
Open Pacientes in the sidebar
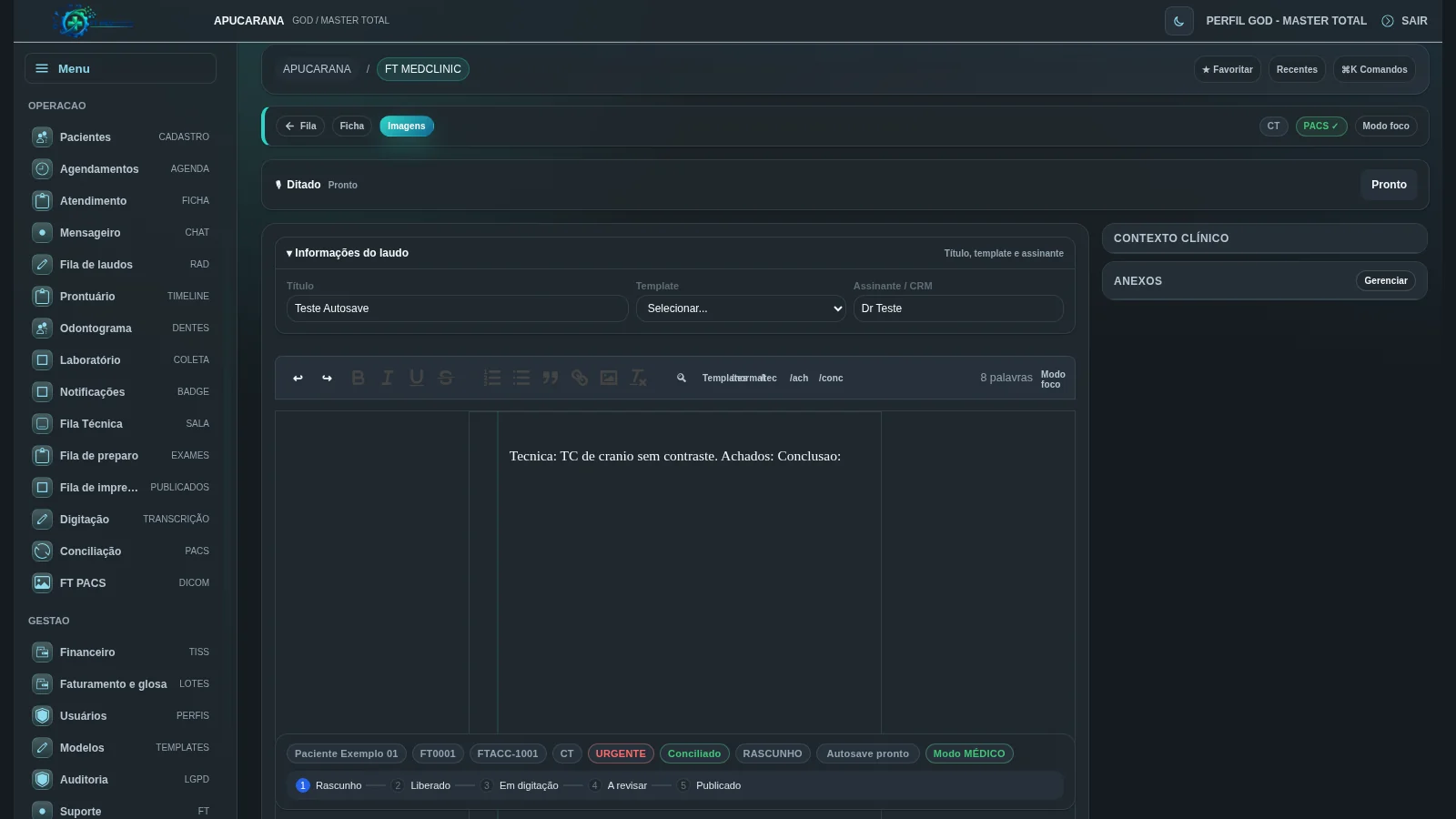tap(120, 137)
